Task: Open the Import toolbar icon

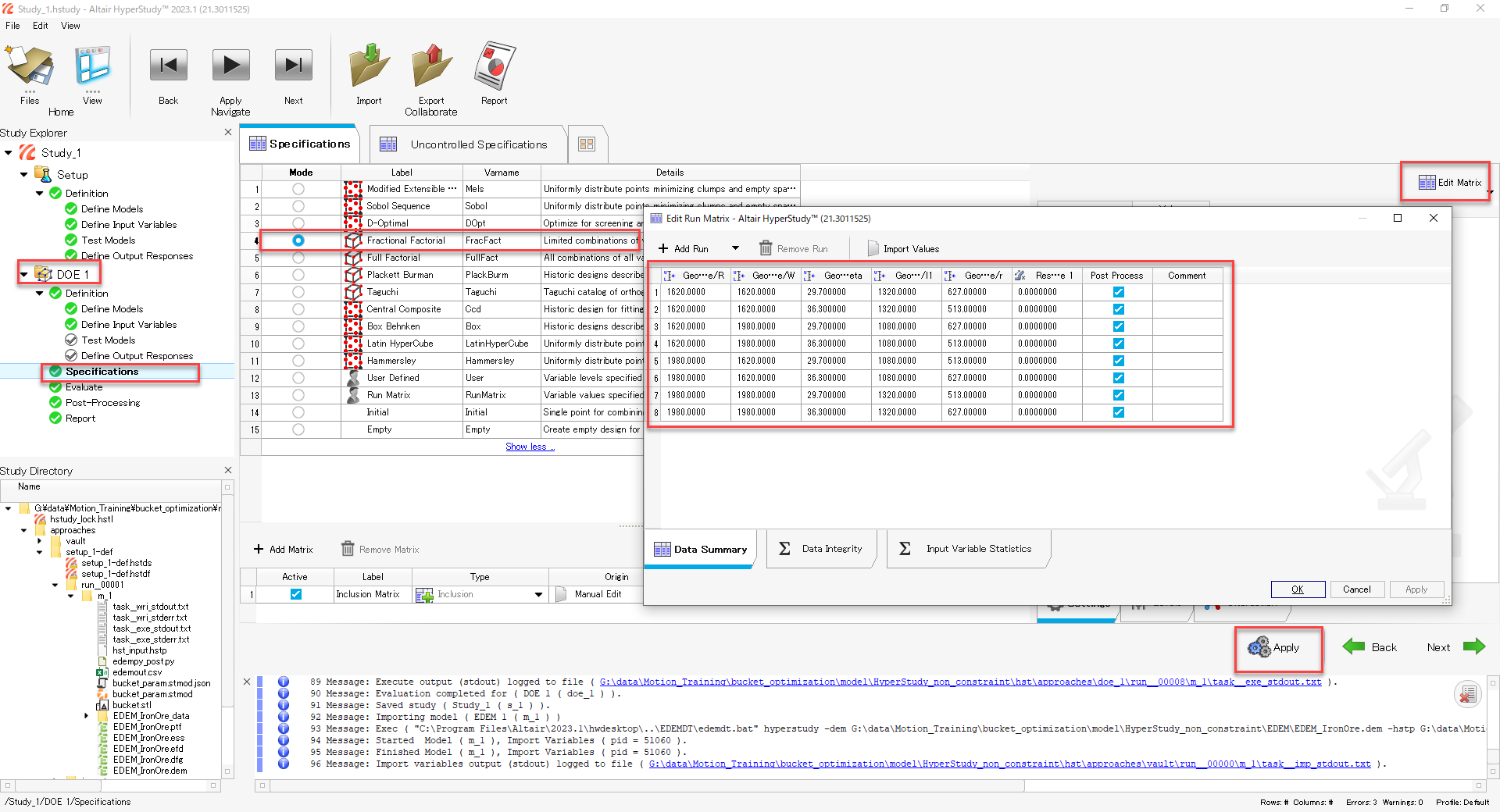Action: click(369, 66)
